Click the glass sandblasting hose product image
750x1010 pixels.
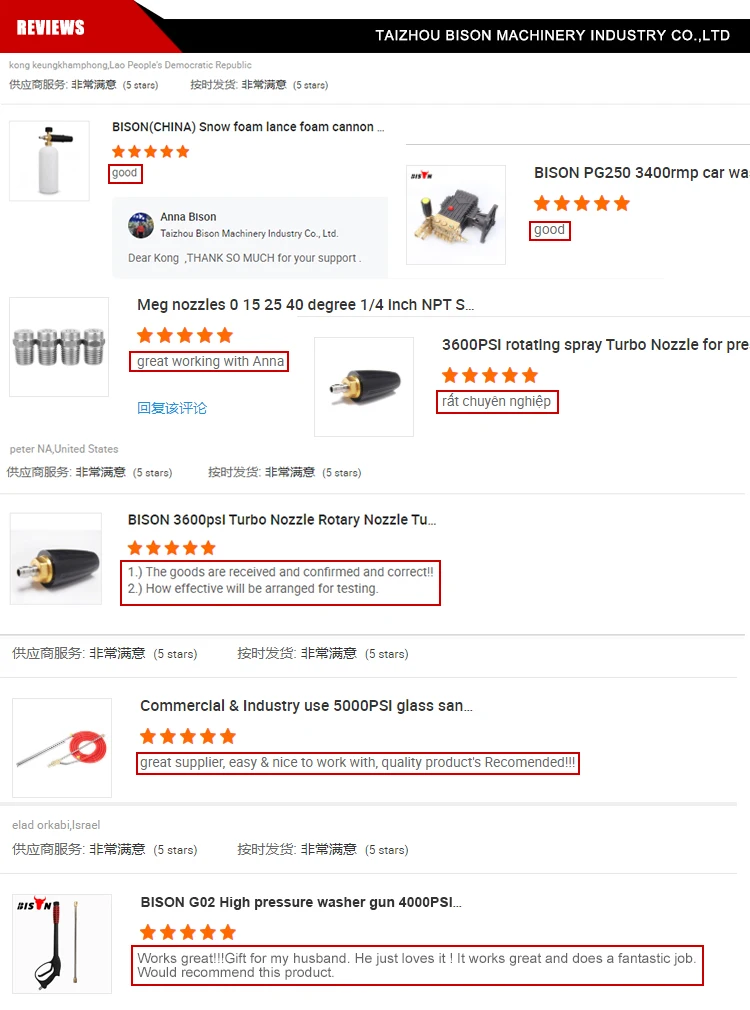point(62,748)
